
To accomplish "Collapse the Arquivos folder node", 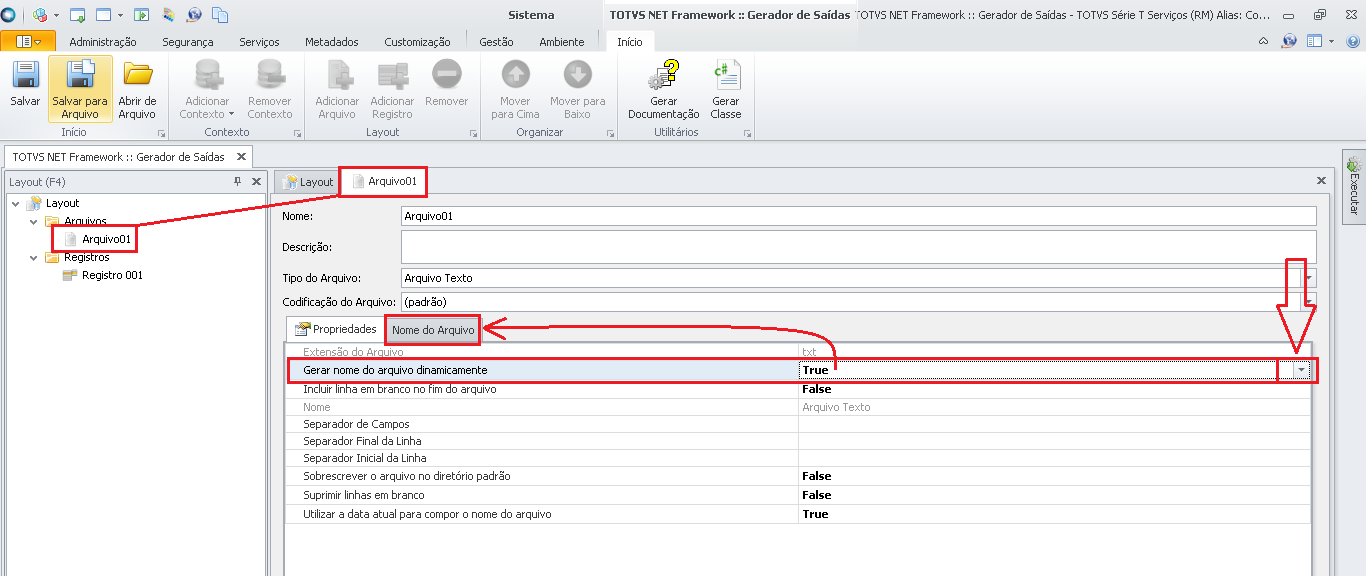I will (33, 221).
